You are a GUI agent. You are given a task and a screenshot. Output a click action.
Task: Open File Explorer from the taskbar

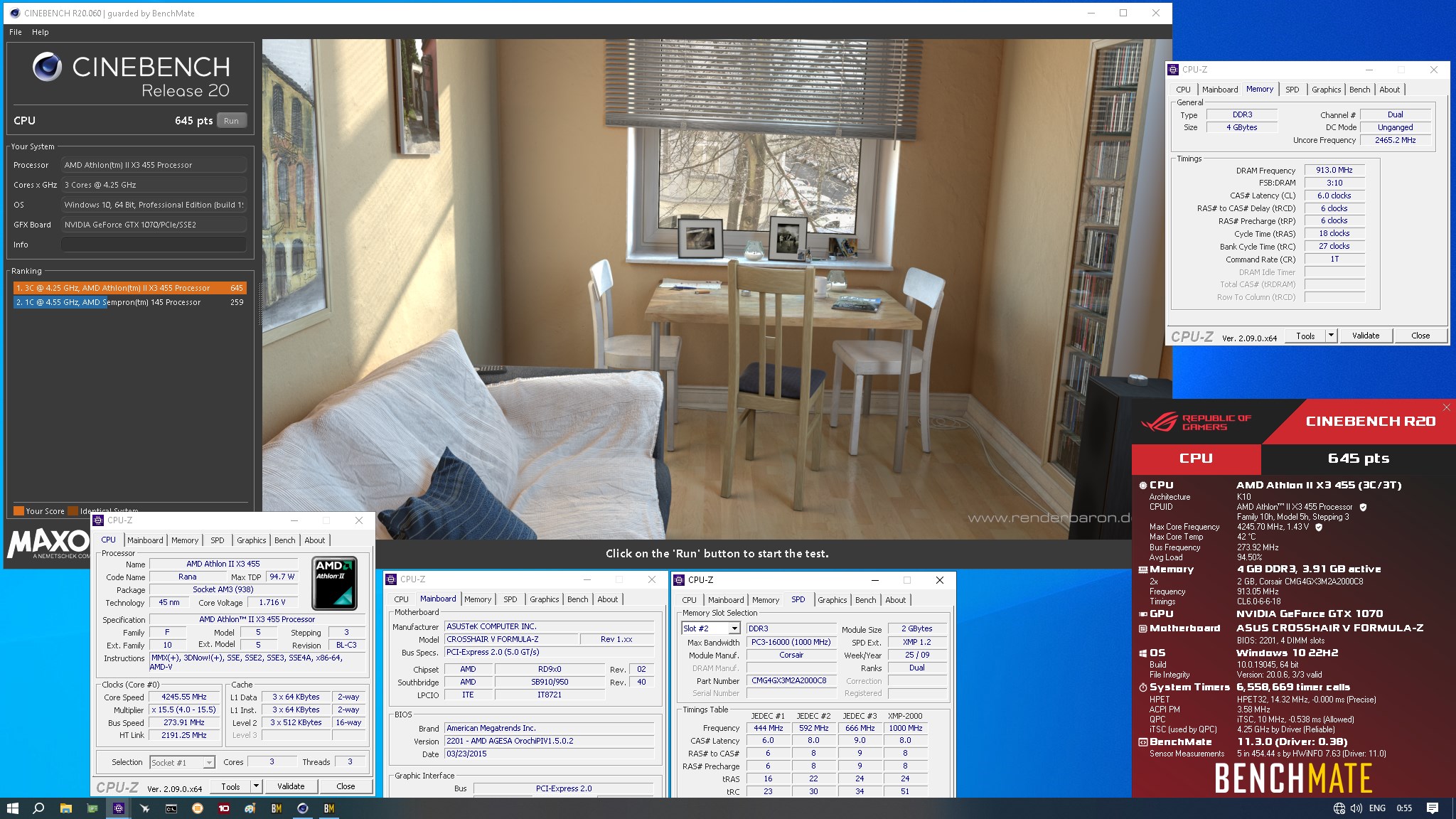[x=65, y=808]
